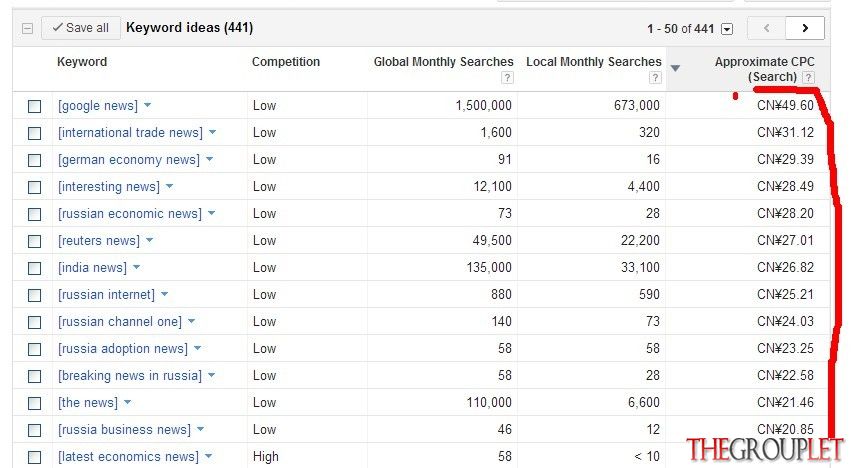Tick the checkbox for [russian internet]

34,295
